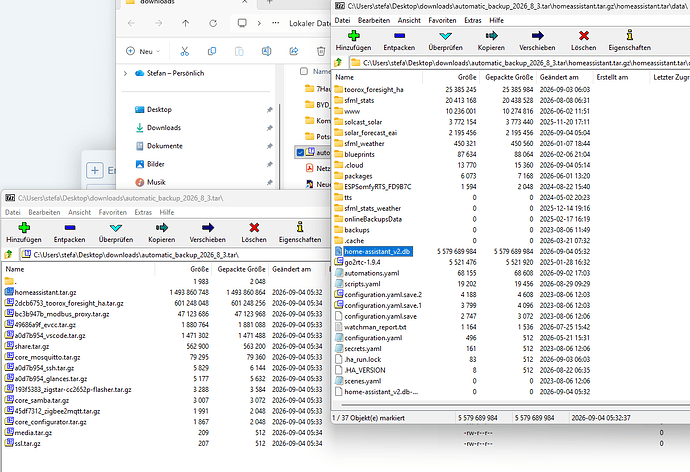Click Explorer share icon

coord(294,51)
